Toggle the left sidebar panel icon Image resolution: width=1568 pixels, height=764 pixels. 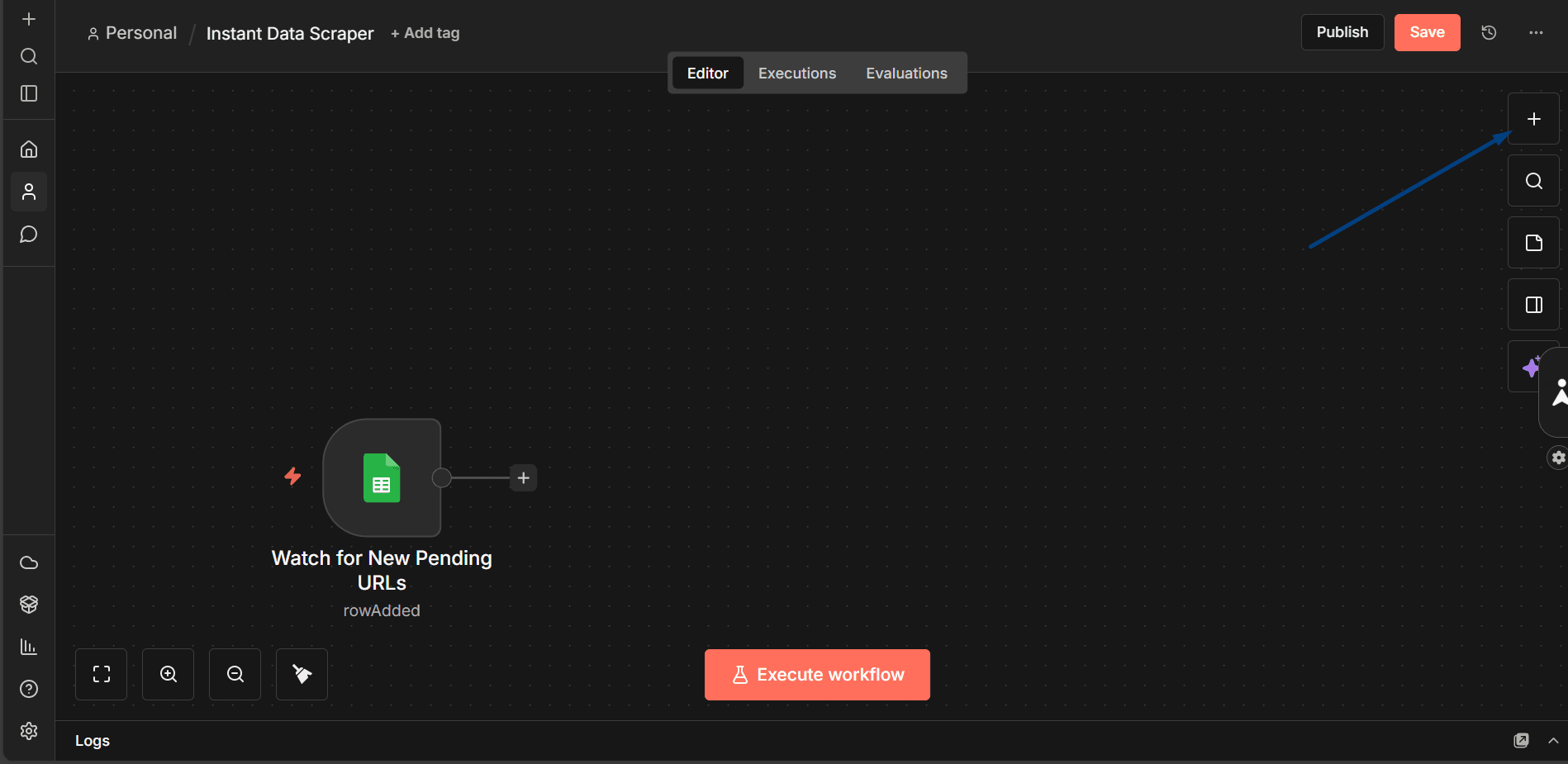pyautogui.click(x=29, y=93)
